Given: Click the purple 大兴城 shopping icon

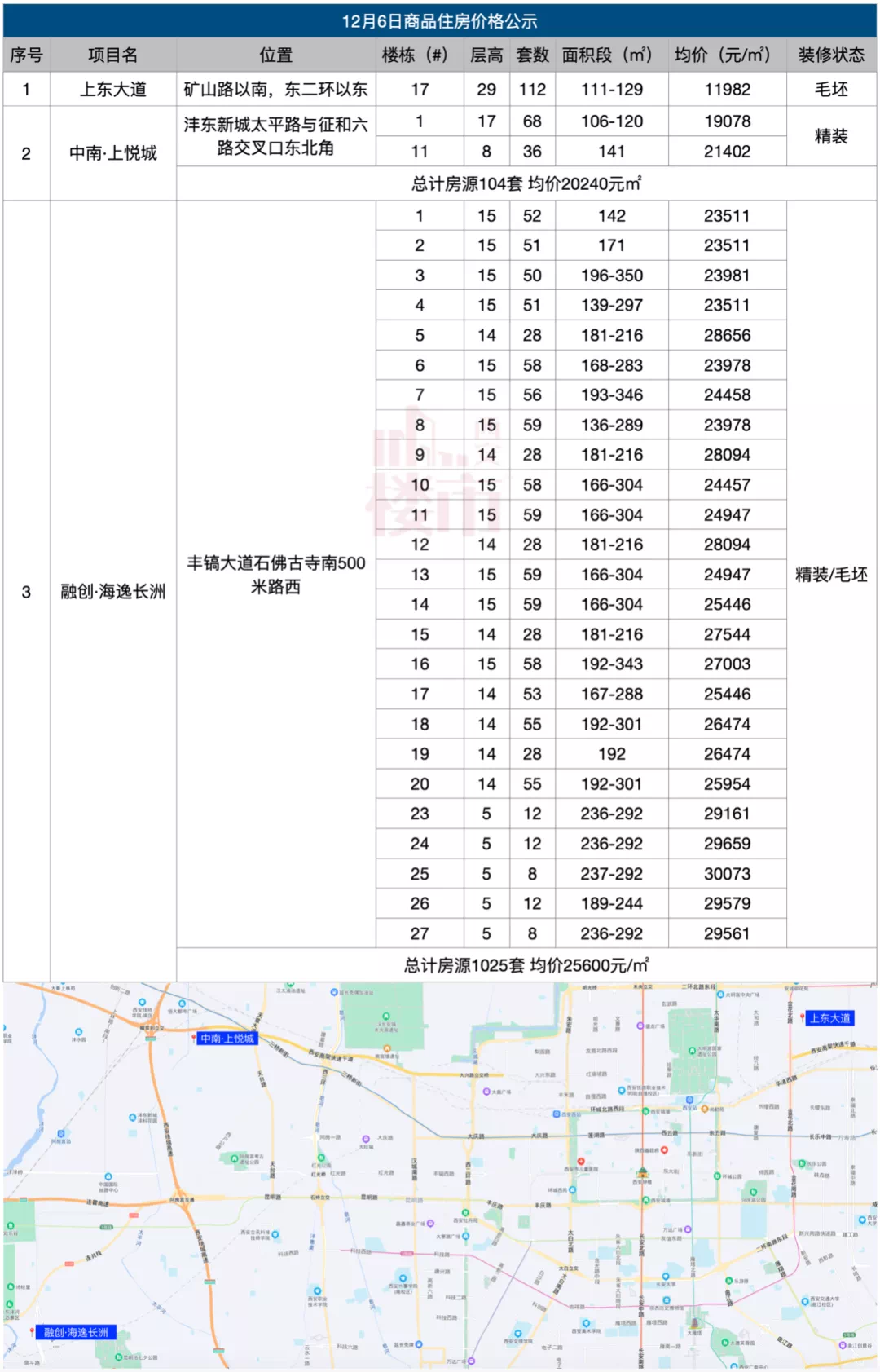Looking at the screenshot, I should tap(365, 1138).
